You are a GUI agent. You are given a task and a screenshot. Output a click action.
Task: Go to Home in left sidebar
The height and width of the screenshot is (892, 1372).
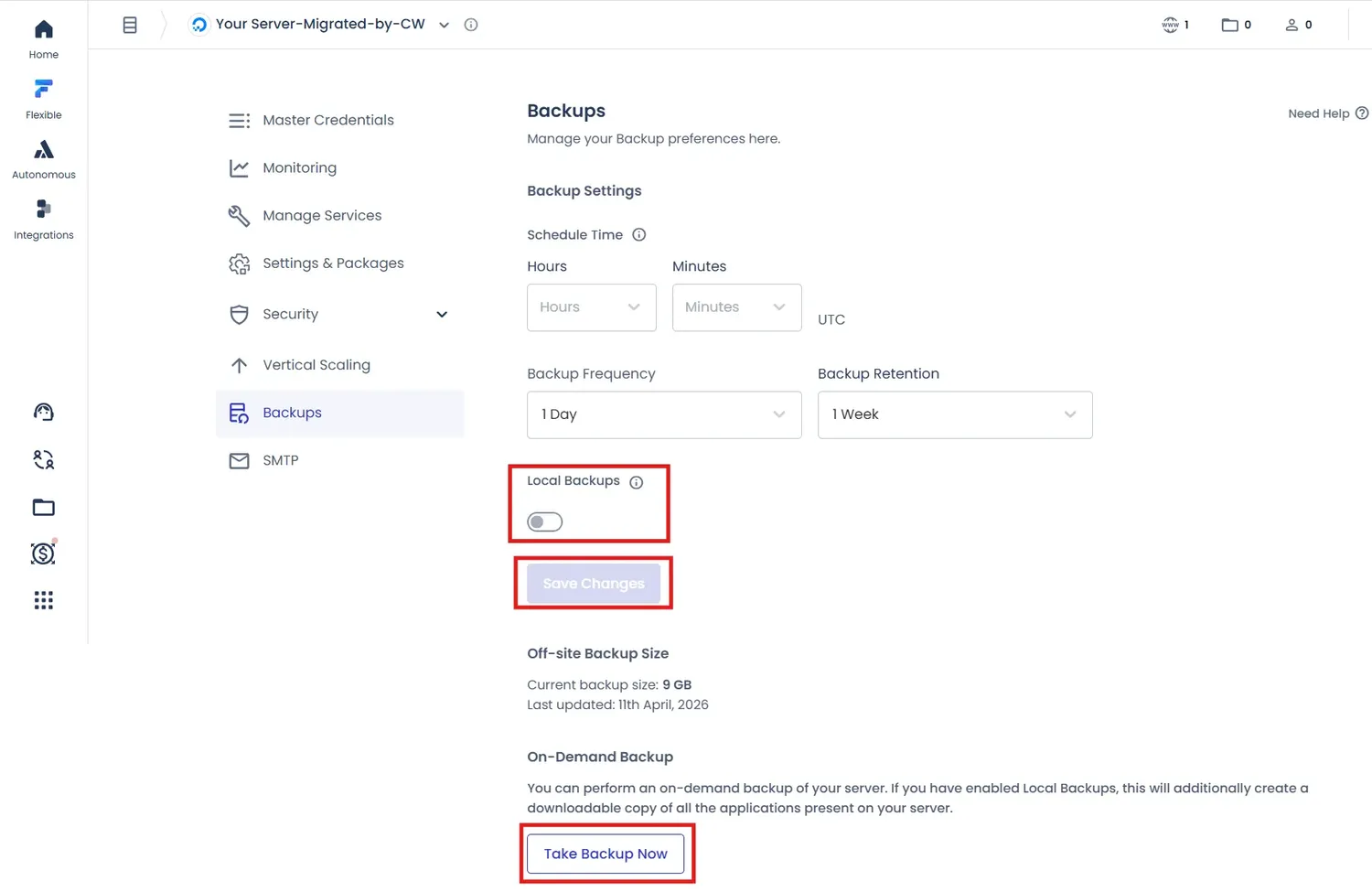[x=43, y=39]
